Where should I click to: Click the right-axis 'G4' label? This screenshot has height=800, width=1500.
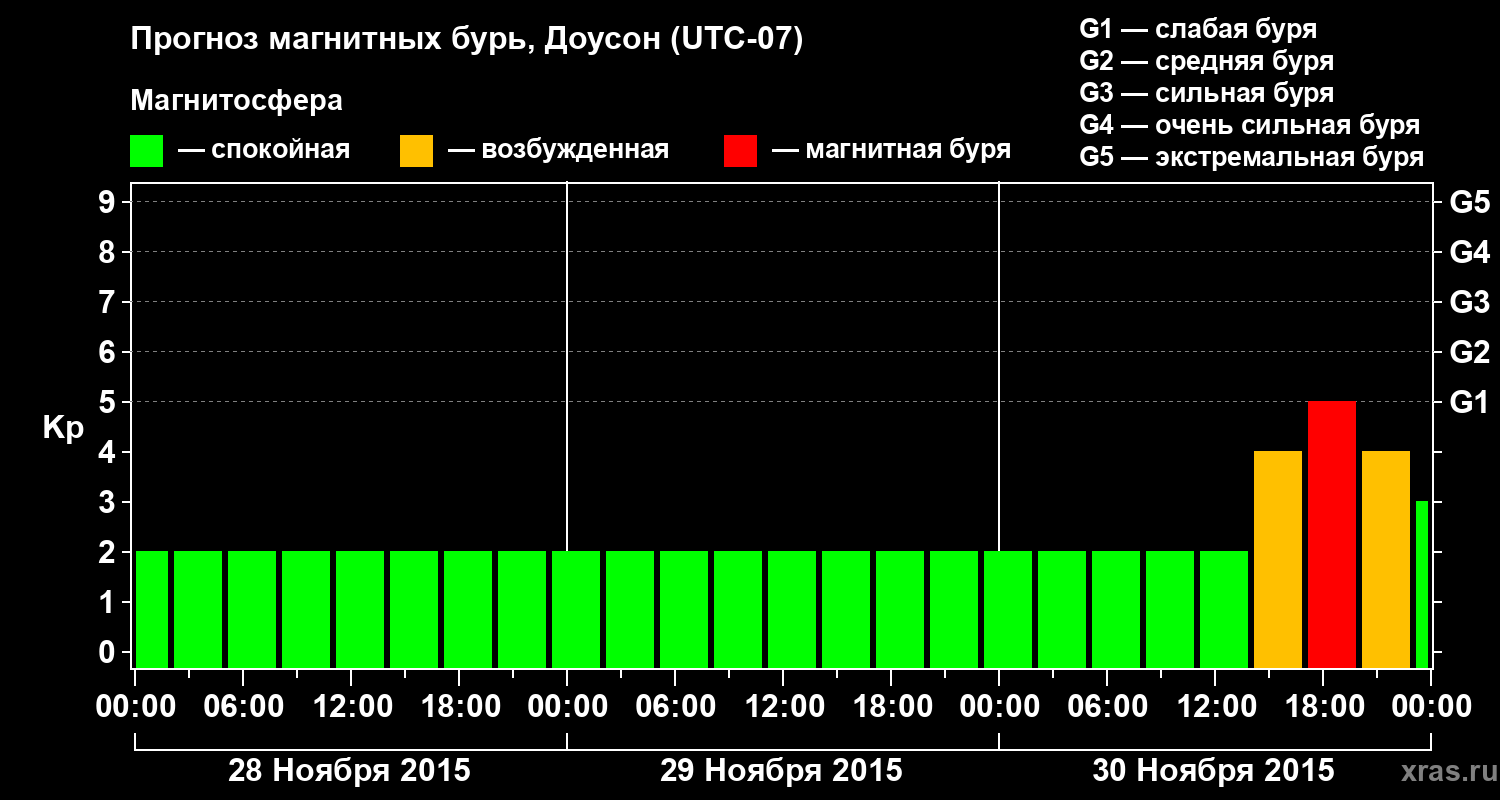click(1470, 253)
